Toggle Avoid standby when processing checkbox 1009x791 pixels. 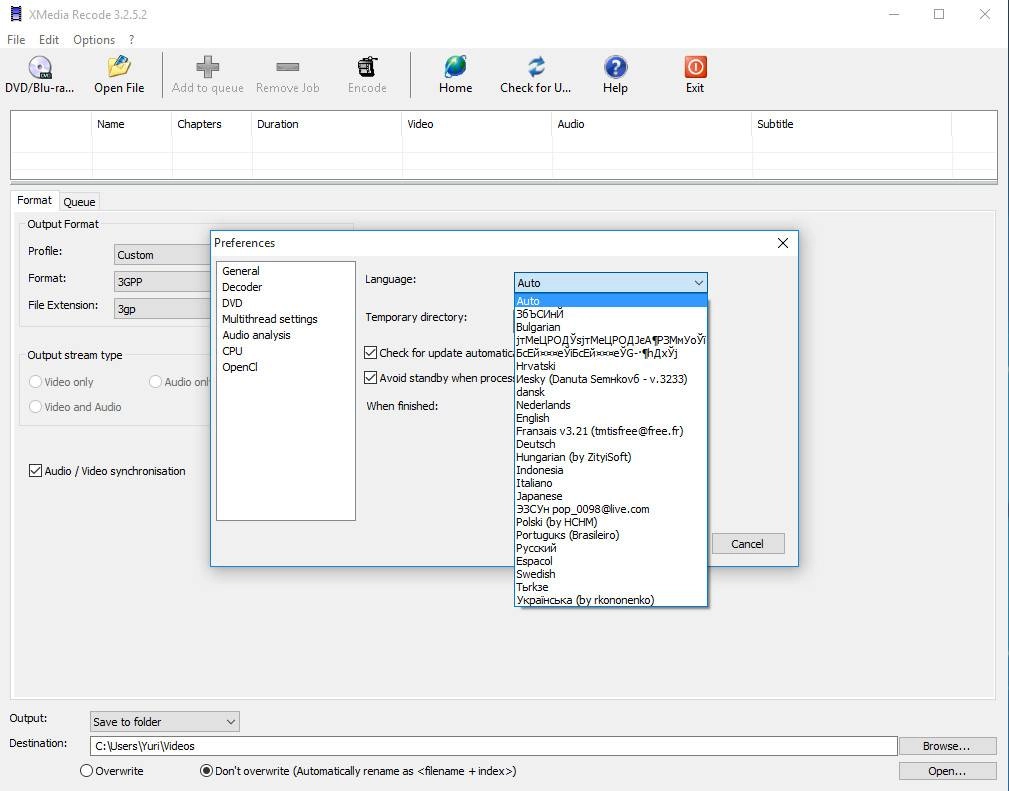pos(371,378)
